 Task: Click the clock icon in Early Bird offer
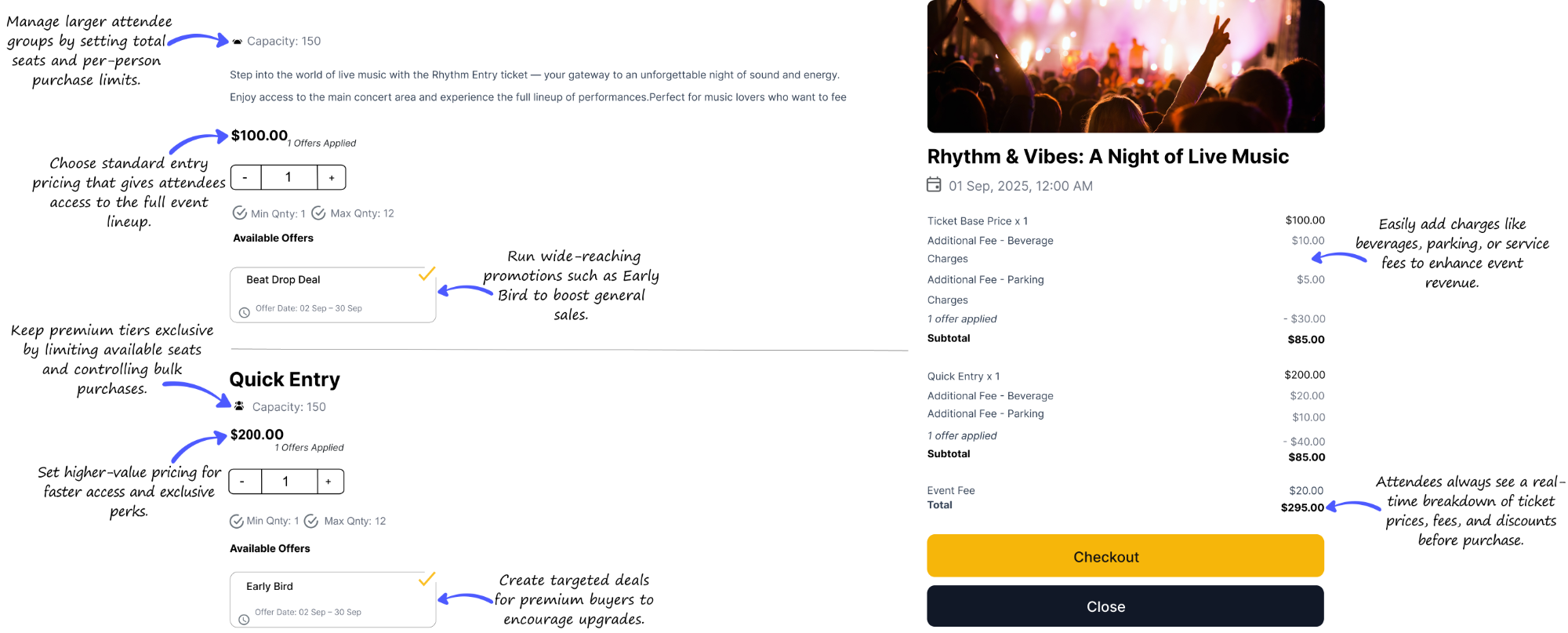point(244,619)
